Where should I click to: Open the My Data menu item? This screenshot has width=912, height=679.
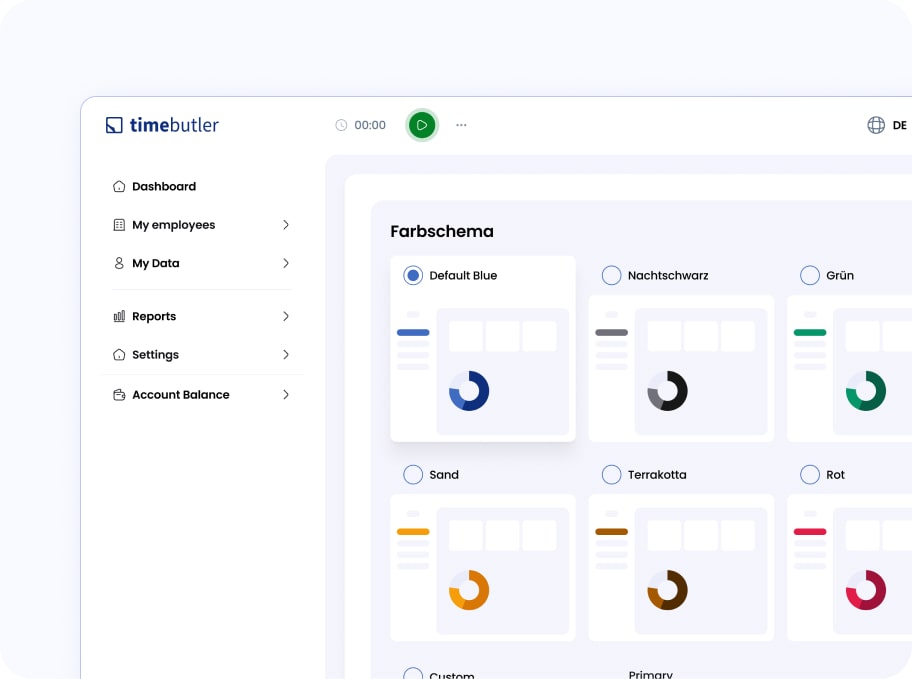click(x=156, y=263)
